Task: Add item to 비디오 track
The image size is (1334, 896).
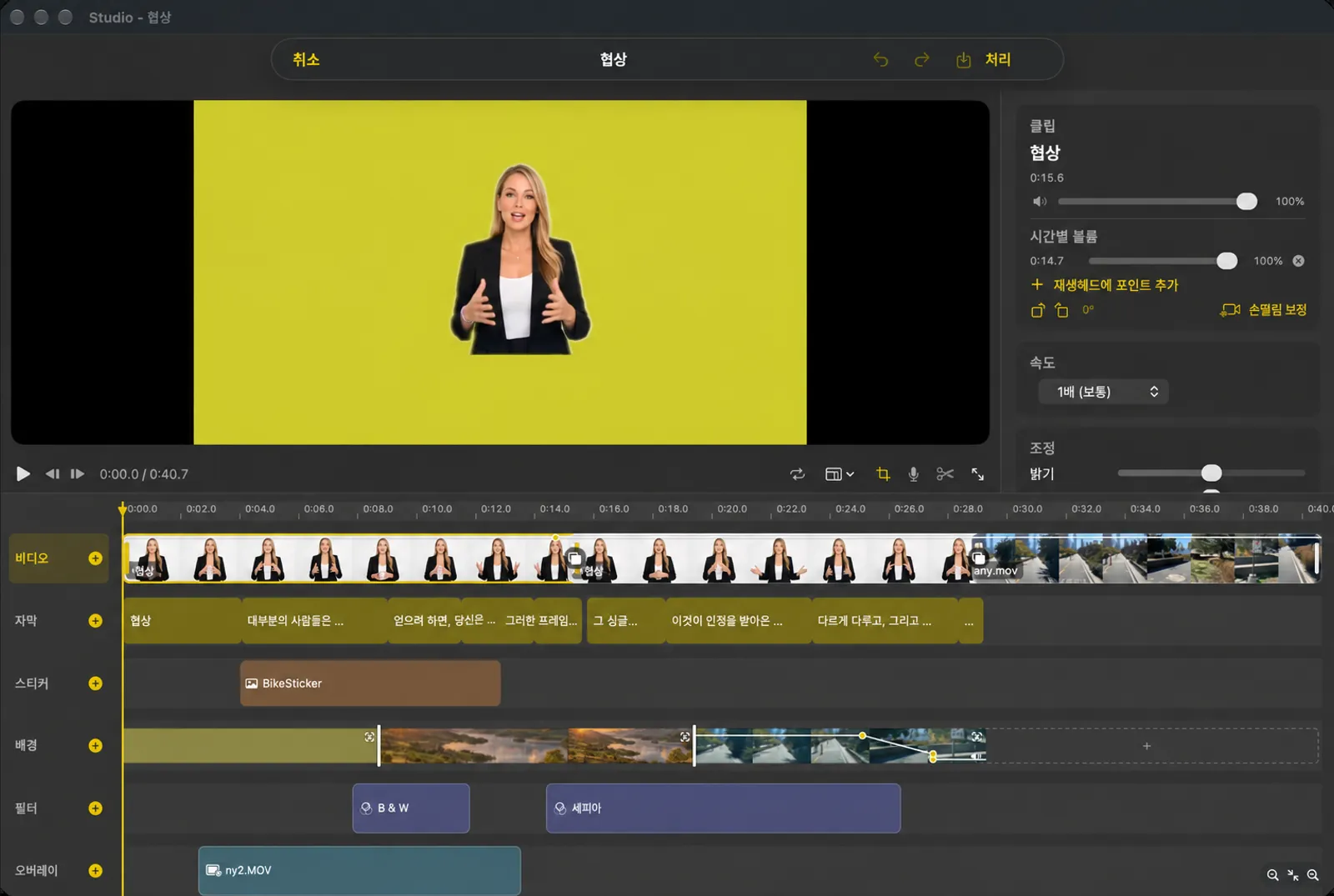Action: tap(95, 558)
